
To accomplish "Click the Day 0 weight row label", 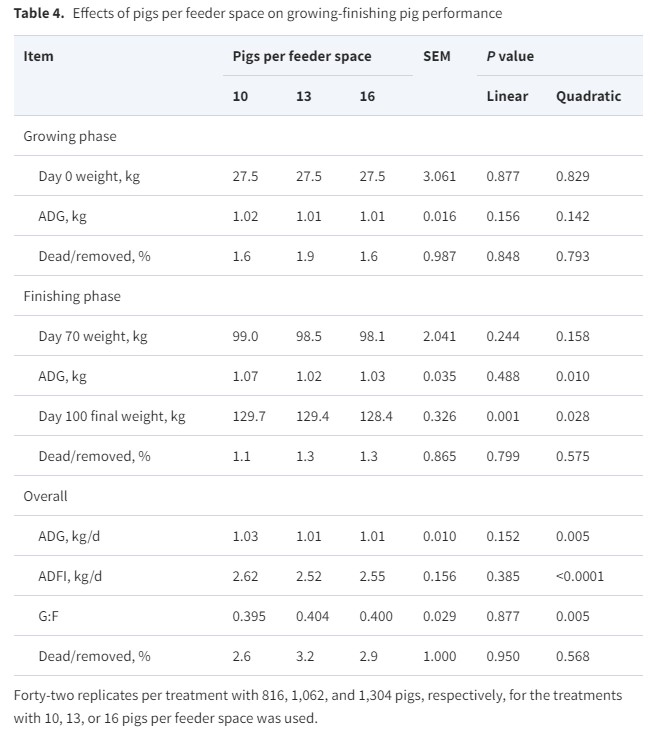I will coord(89,176).
